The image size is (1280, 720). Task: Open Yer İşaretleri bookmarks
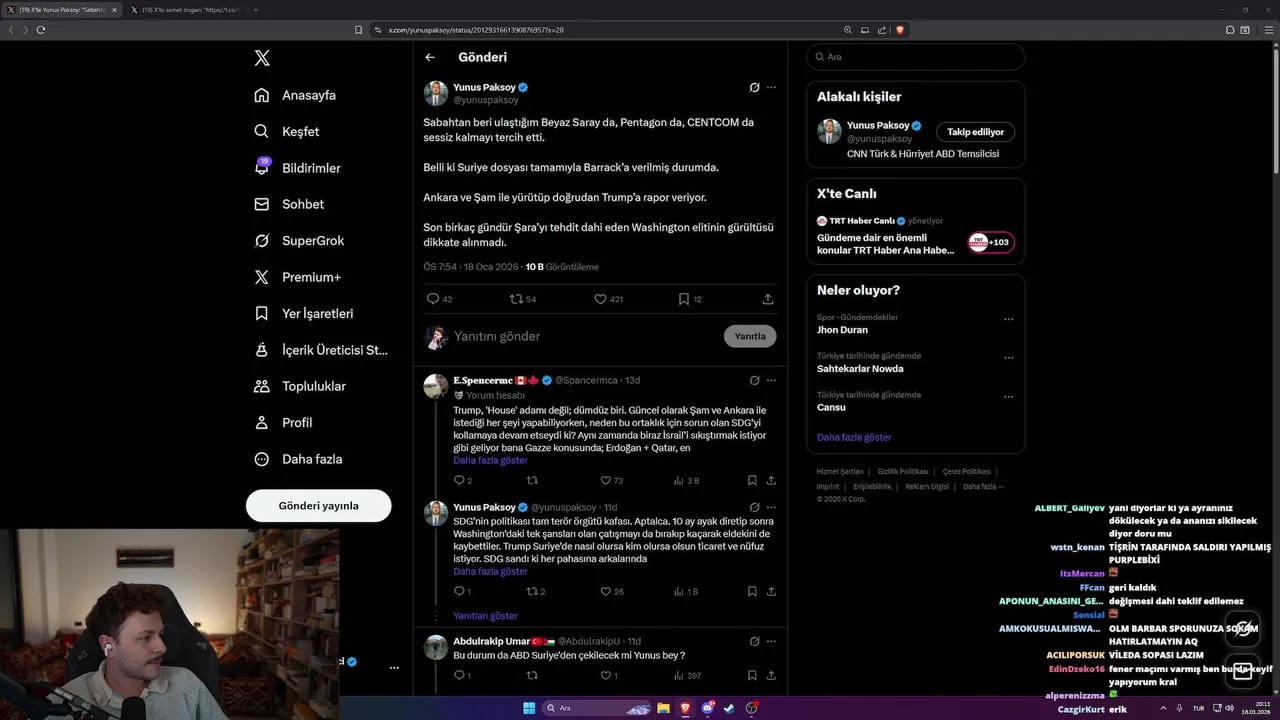click(303, 313)
